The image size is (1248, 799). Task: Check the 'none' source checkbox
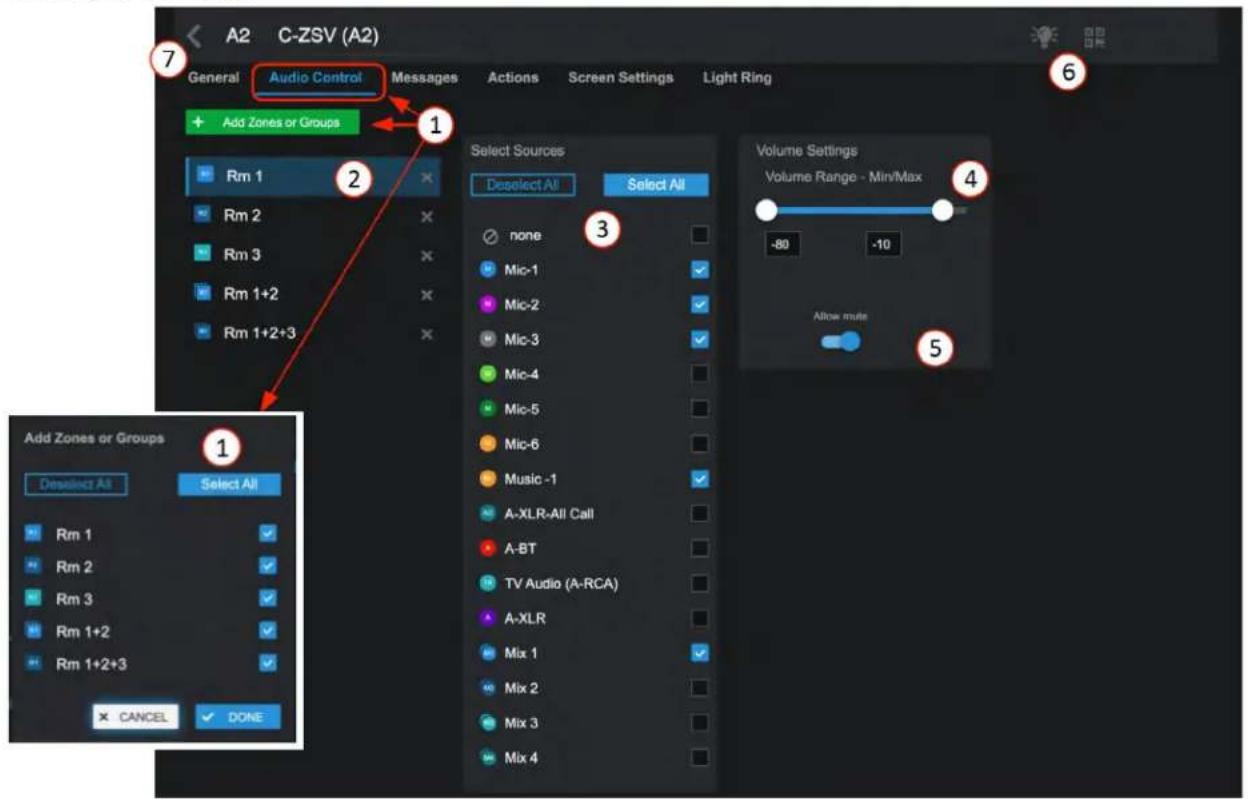pyautogui.click(x=700, y=235)
